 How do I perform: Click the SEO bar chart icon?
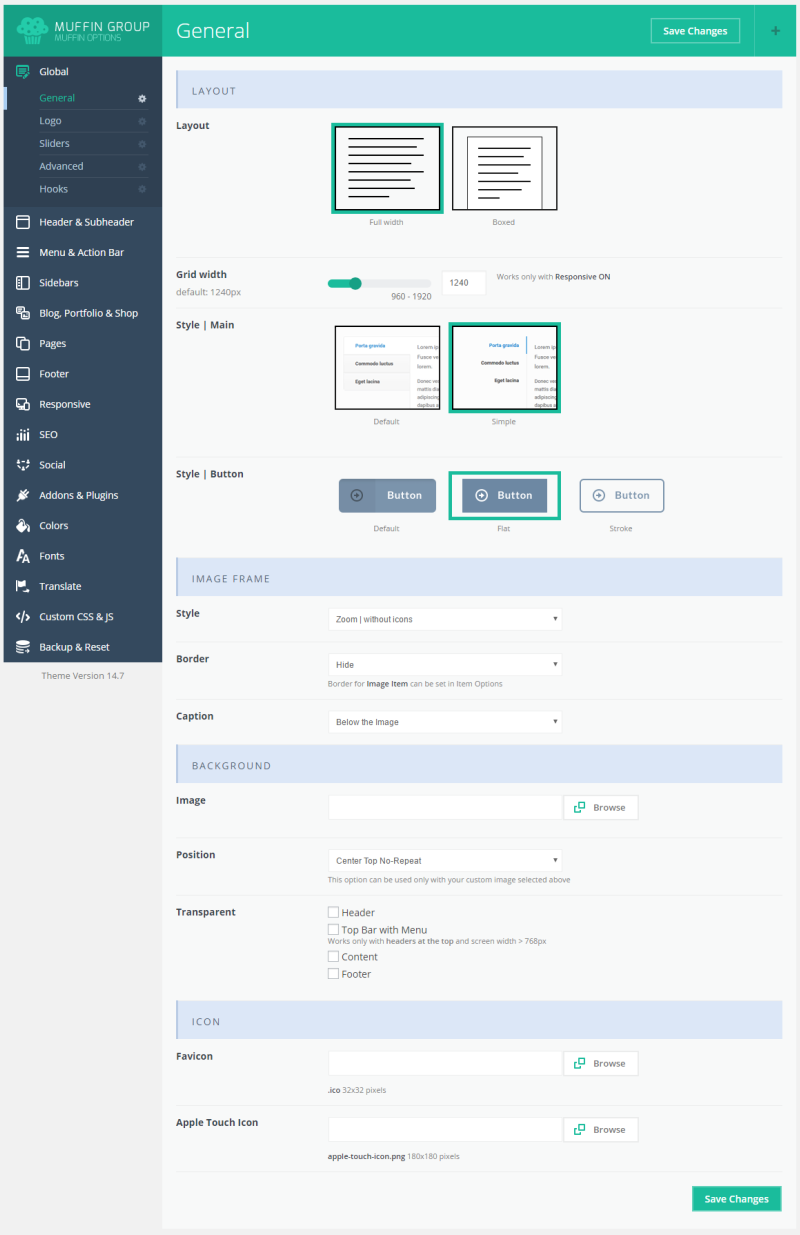pos(23,435)
